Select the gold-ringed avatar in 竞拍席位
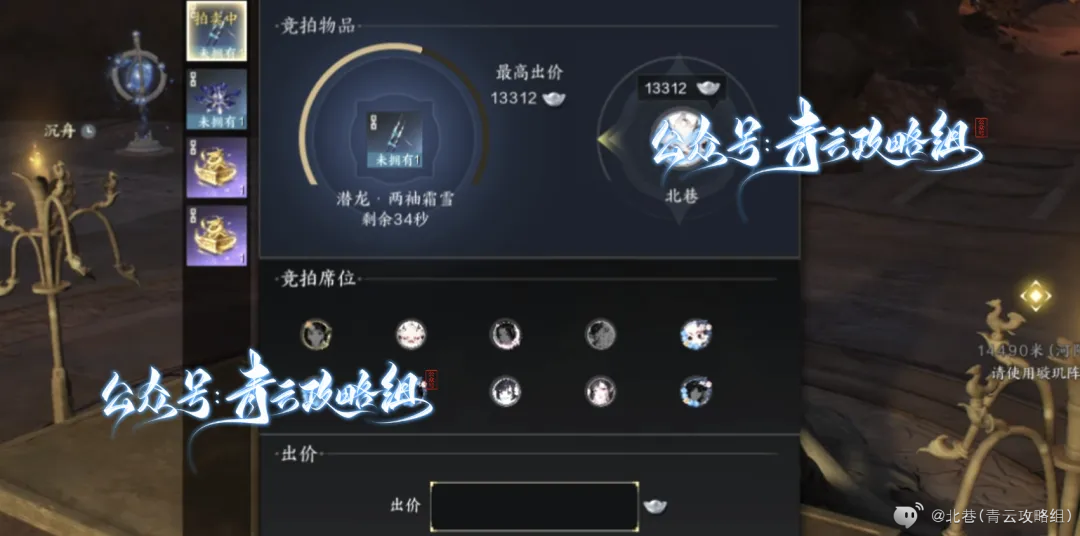 tap(315, 334)
